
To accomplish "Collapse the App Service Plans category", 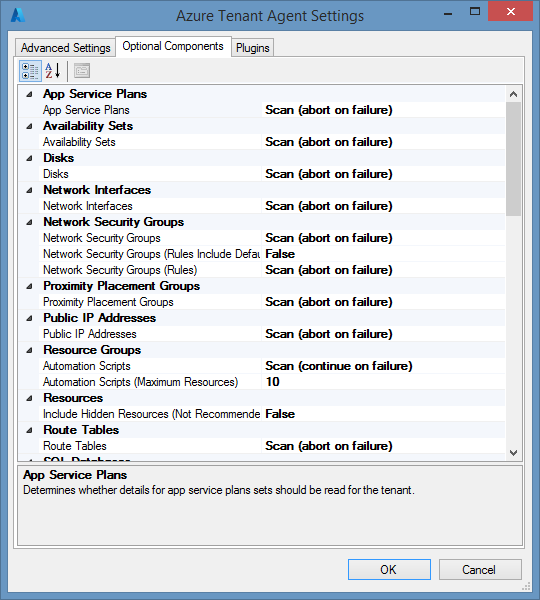I will 29,94.
